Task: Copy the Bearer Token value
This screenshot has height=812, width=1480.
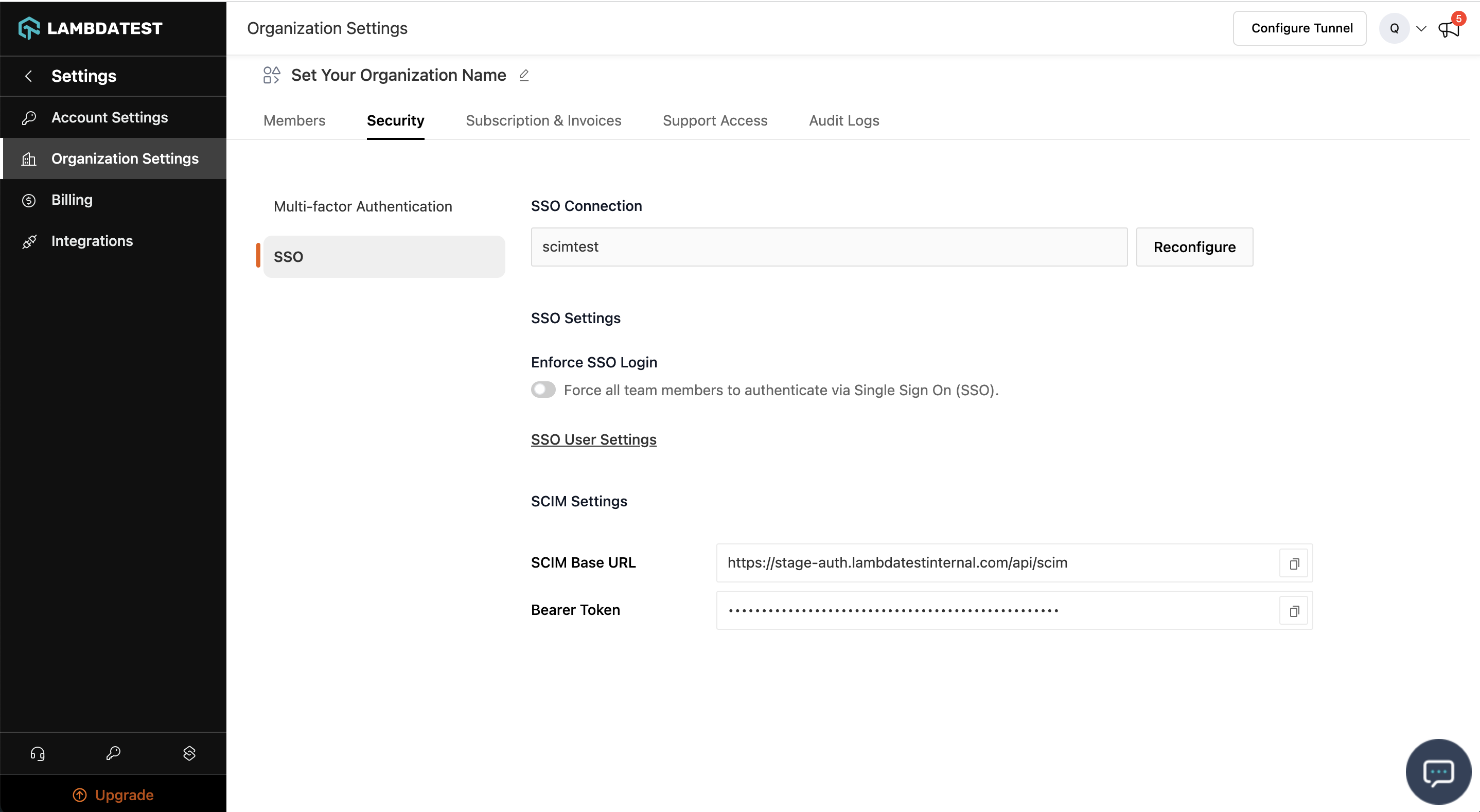Action: 1293,610
